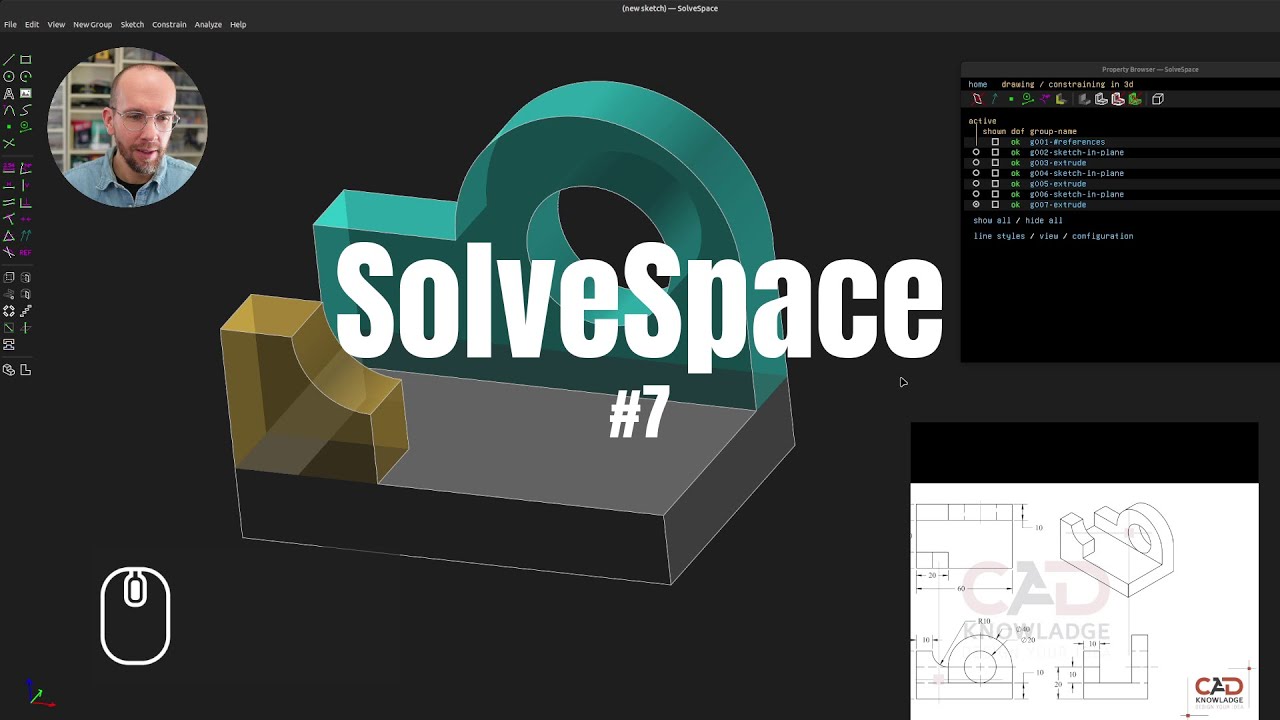This screenshot has height=720, width=1280.
Task: Toggle show workplanes in Property Browser
Action: (x=977, y=99)
